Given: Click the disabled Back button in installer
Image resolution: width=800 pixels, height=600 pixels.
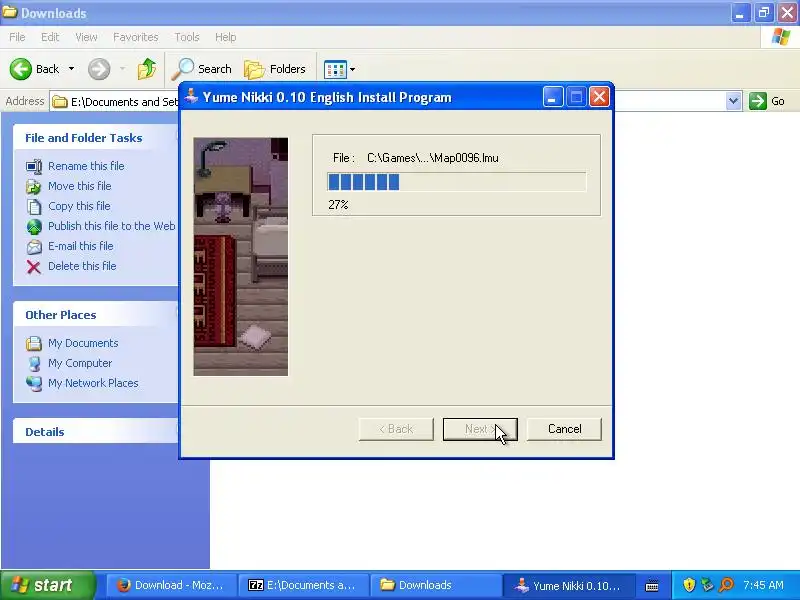Looking at the screenshot, I should tap(396, 429).
